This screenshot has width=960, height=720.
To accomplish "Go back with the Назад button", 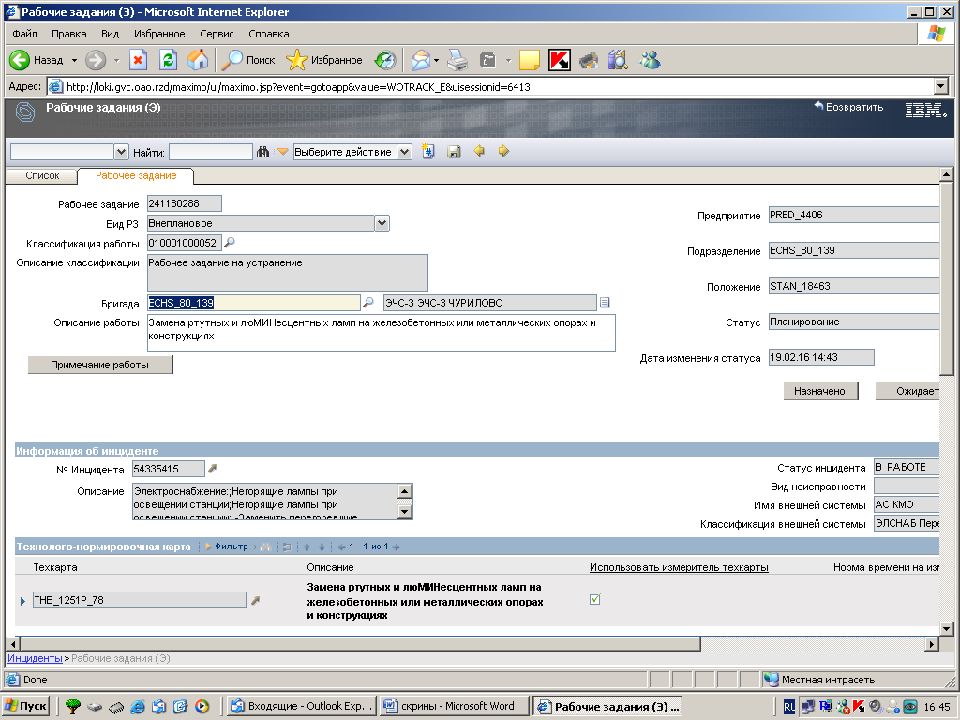I will pos(37,60).
